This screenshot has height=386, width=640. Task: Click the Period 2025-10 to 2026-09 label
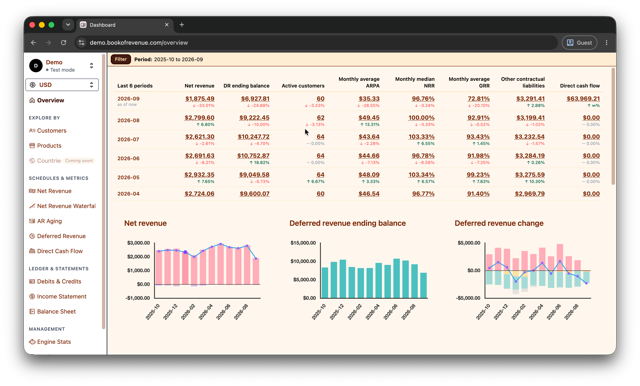coord(169,59)
